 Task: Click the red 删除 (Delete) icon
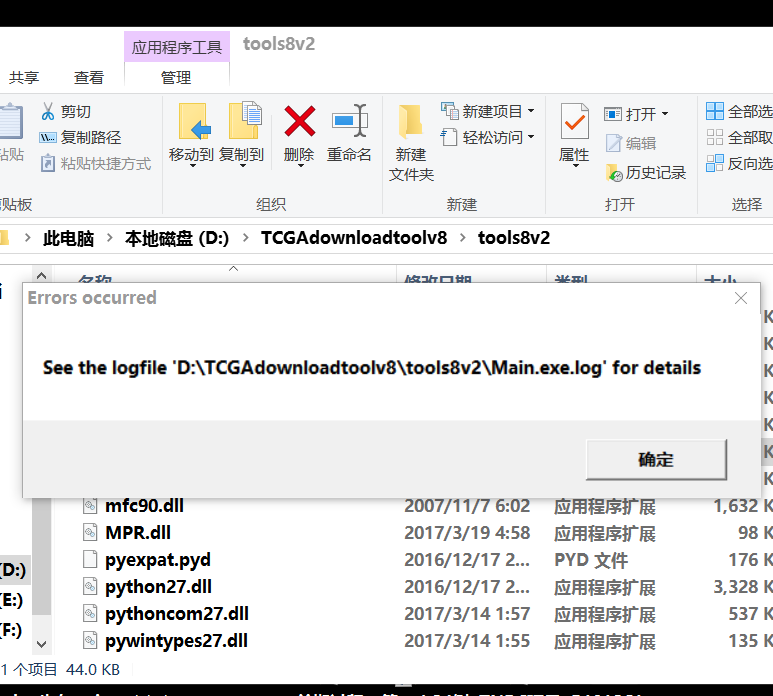pyautogui.click(x=299, y=122)
